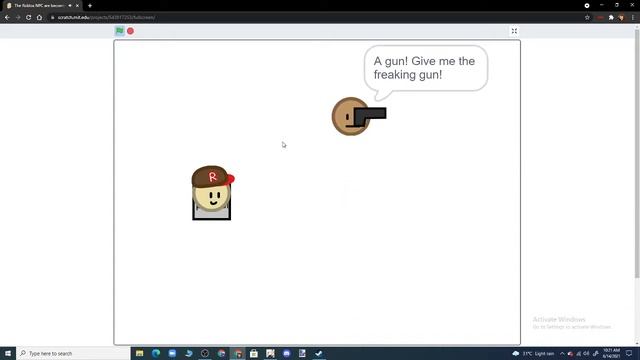Open the volume control in system tray
The image size is (640, 360).
587,353
